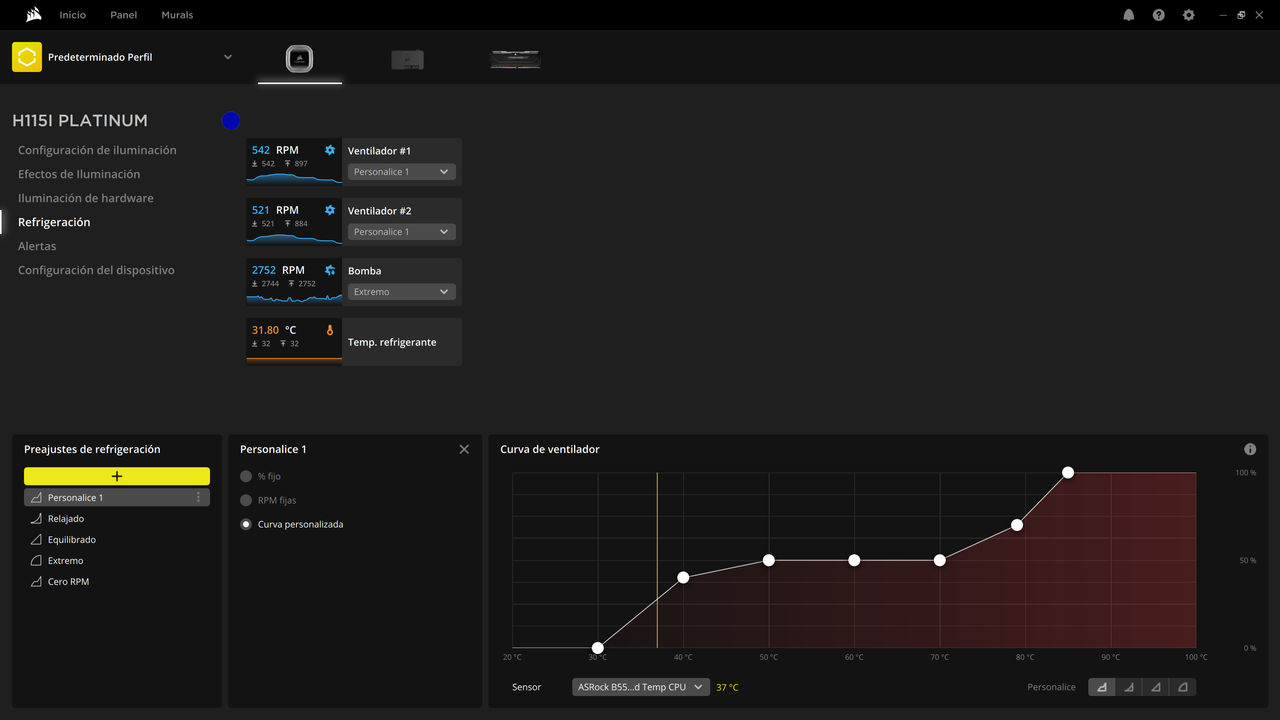Image resolution: width=1280 pixels, height=720 pixels.
Task: Click the 60 °C curve point
Action: [854, 560]
